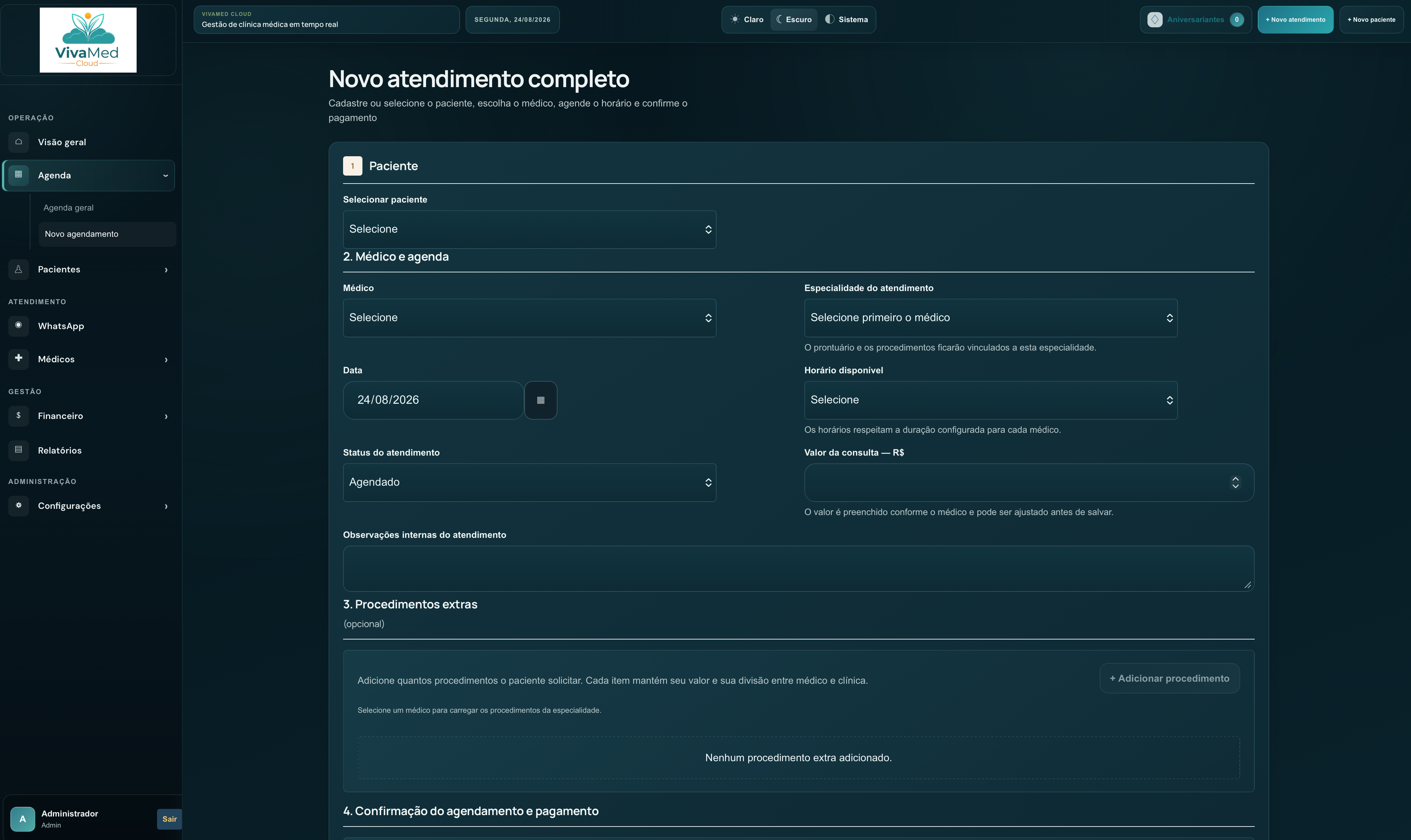Viewport: 1411px width, 840px height.
Task: Click the Administrador avatar icon
Action: [x=22, y=819]
